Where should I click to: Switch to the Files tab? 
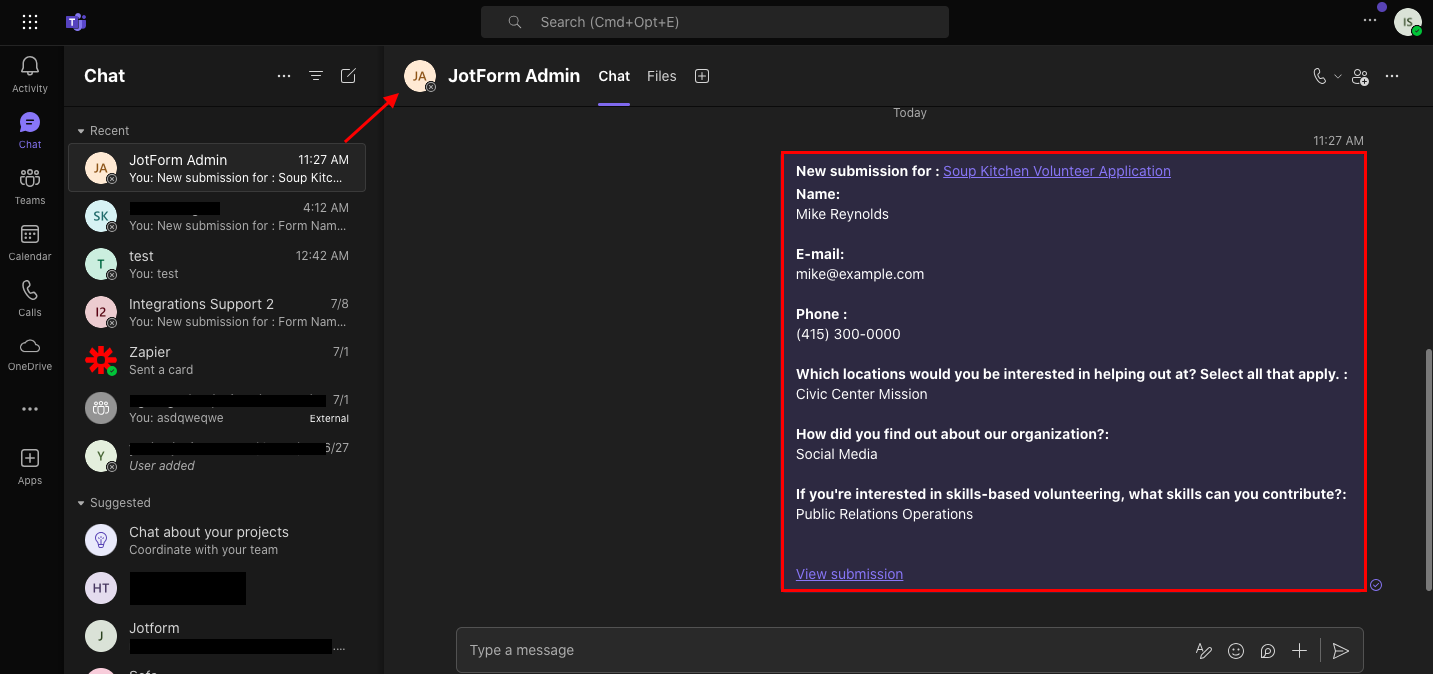(662, 76)
